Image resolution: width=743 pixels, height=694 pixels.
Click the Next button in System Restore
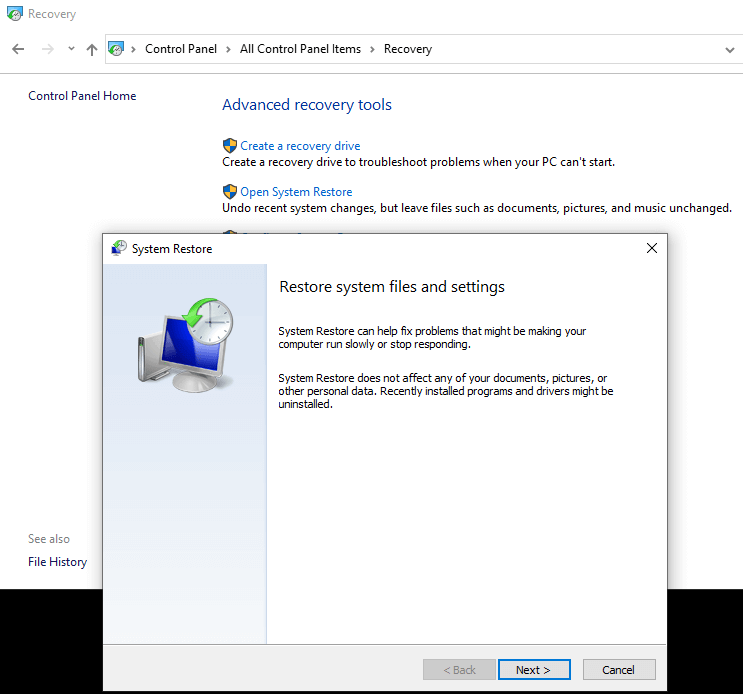coord(534,669)
